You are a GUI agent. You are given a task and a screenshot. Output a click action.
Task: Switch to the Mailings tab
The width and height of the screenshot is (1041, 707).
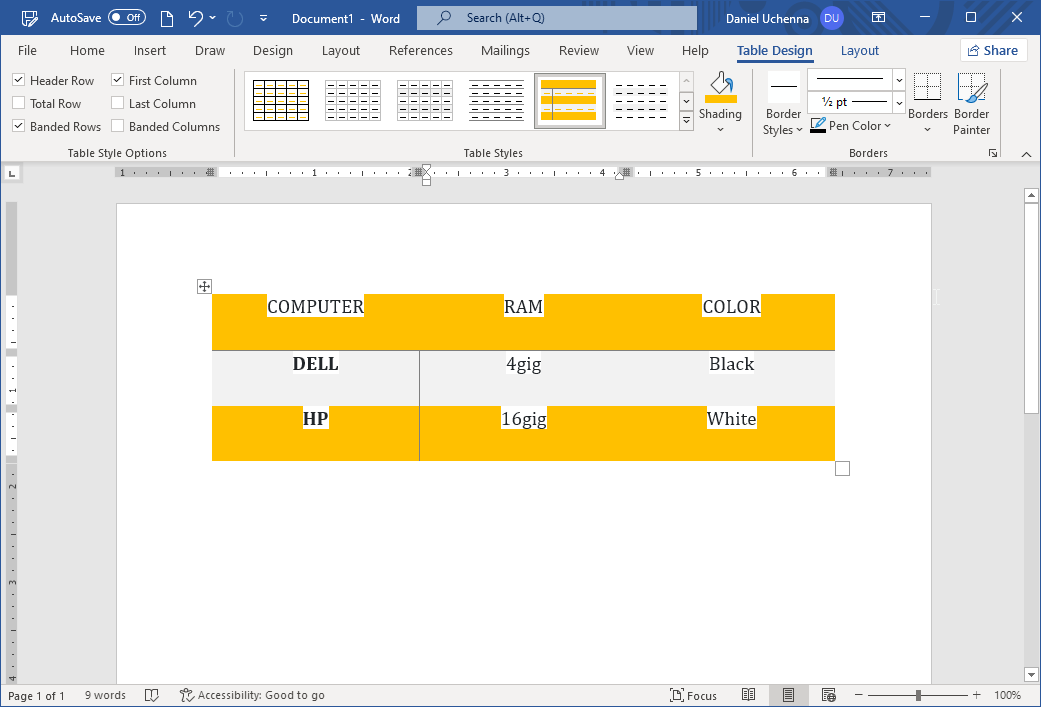coord(505,51)
